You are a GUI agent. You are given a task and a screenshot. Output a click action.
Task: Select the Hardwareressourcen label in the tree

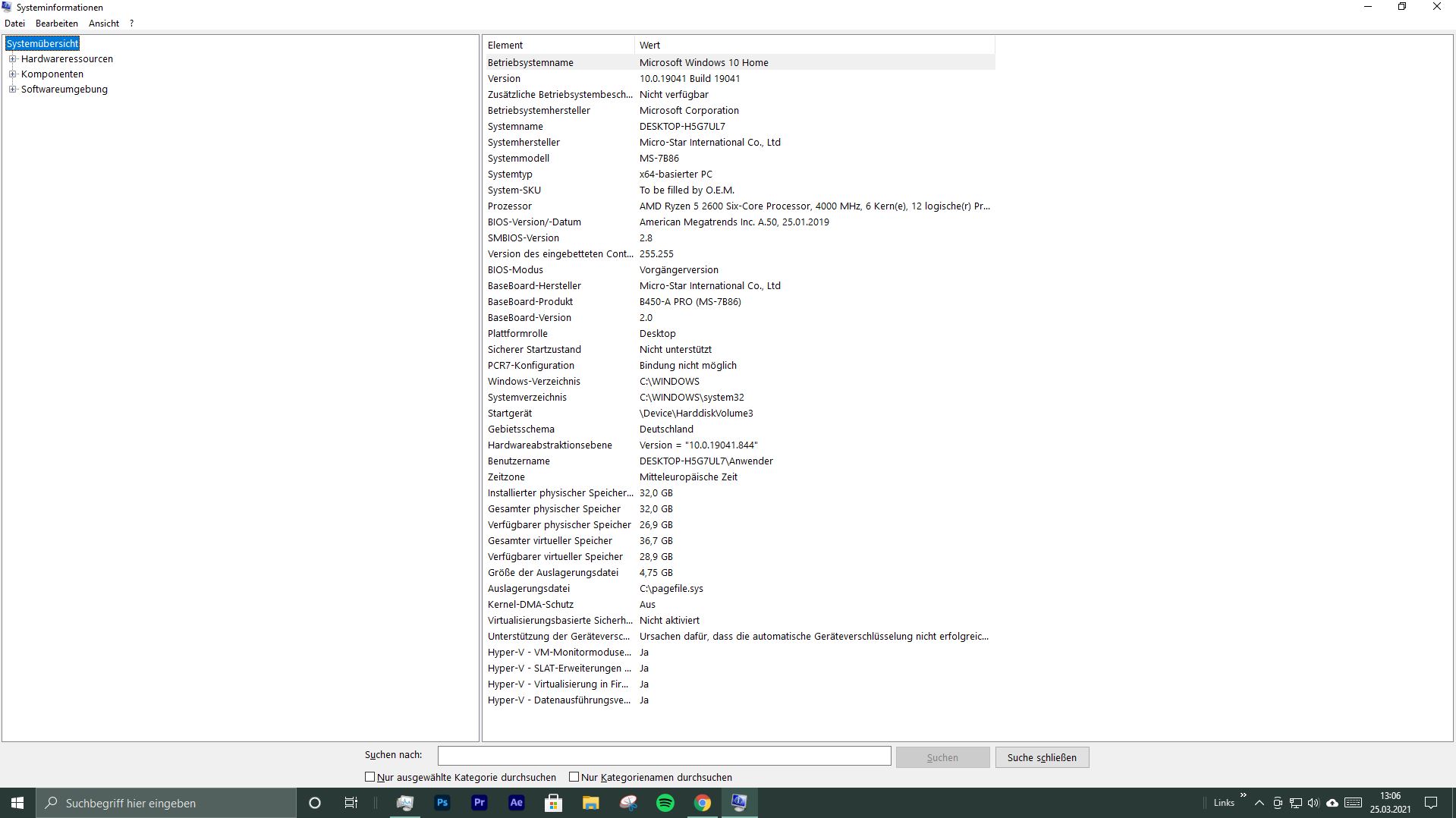(67, 59)
